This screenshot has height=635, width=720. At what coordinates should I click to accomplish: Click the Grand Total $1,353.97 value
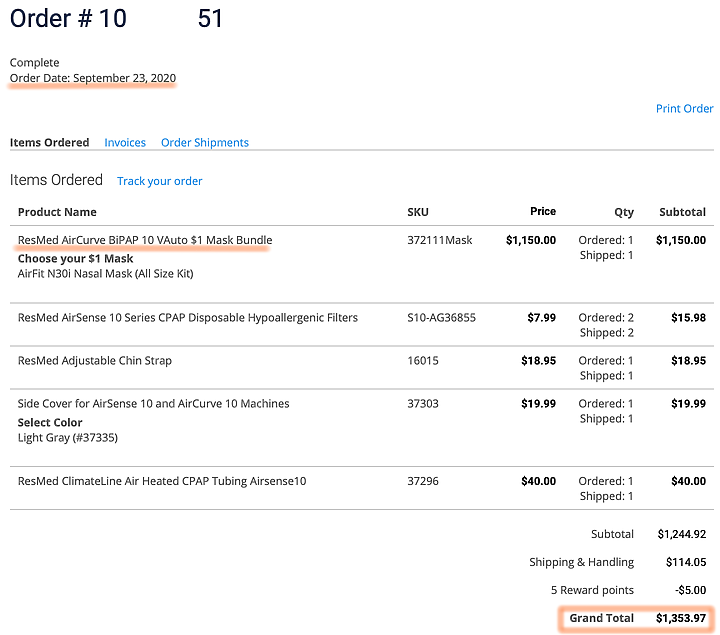click(x=681, y=618)
